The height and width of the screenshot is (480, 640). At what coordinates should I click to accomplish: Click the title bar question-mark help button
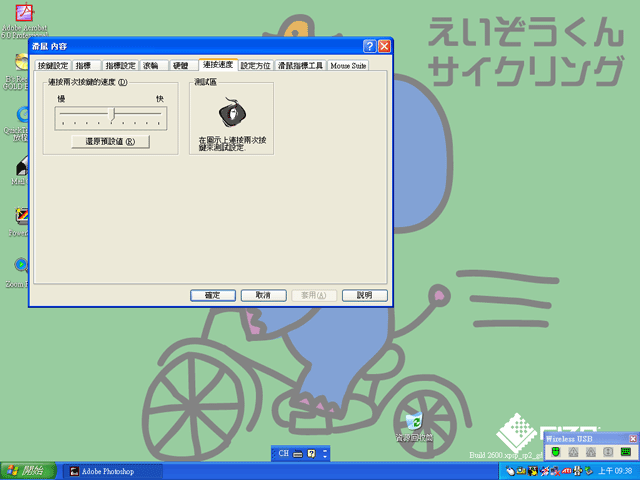[369, 46]
